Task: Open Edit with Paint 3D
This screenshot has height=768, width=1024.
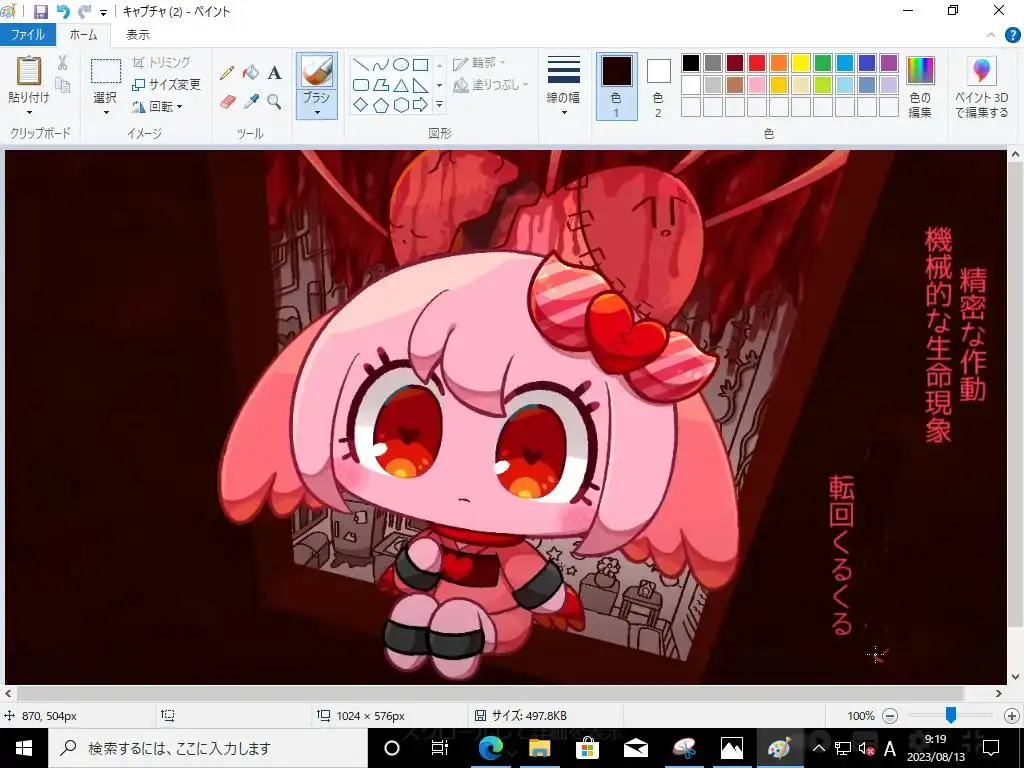Action: (982, 87)
